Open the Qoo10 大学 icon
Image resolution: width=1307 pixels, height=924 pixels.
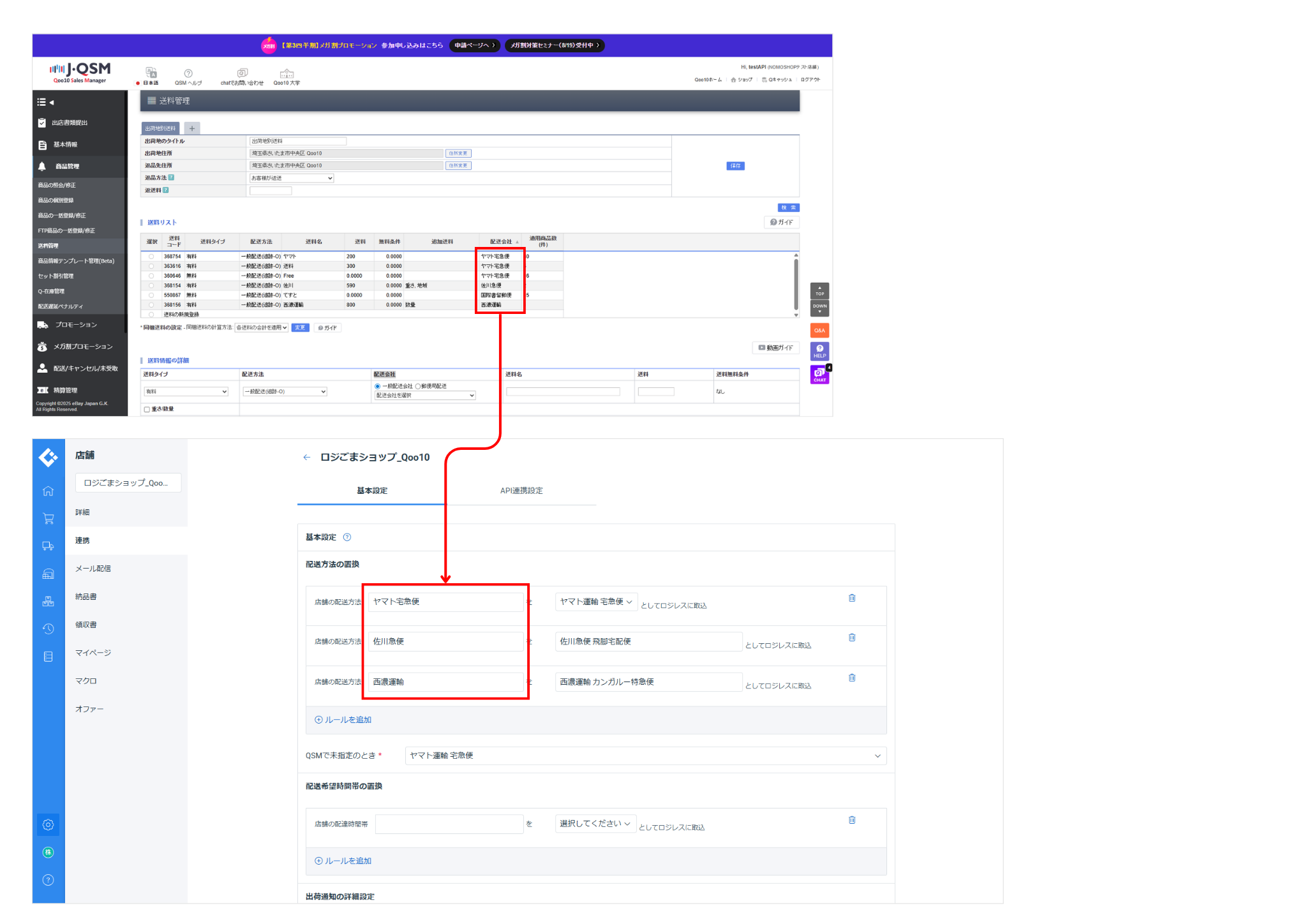[x=287, y=77]
